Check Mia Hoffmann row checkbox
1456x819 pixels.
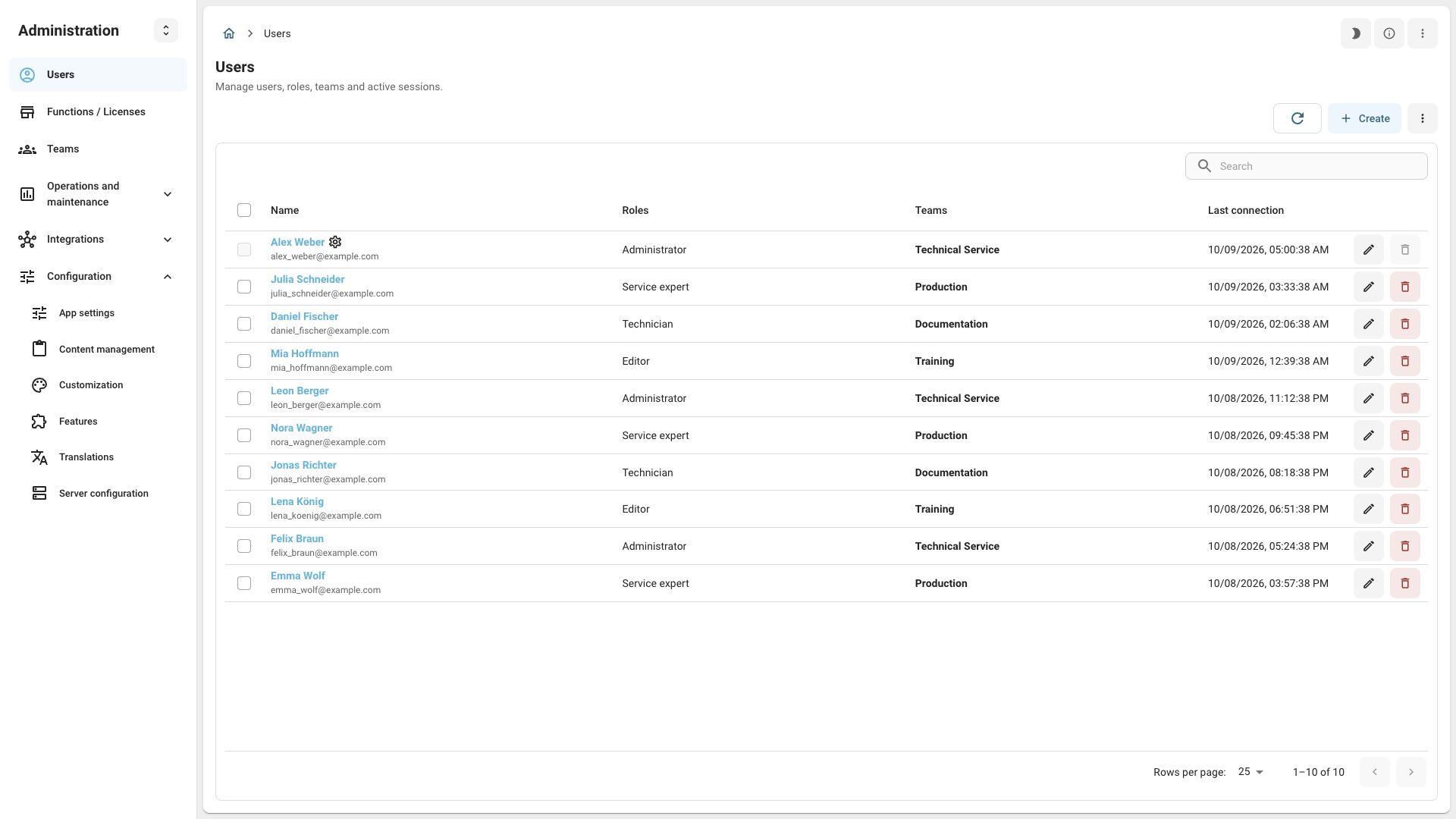point(243,361)
